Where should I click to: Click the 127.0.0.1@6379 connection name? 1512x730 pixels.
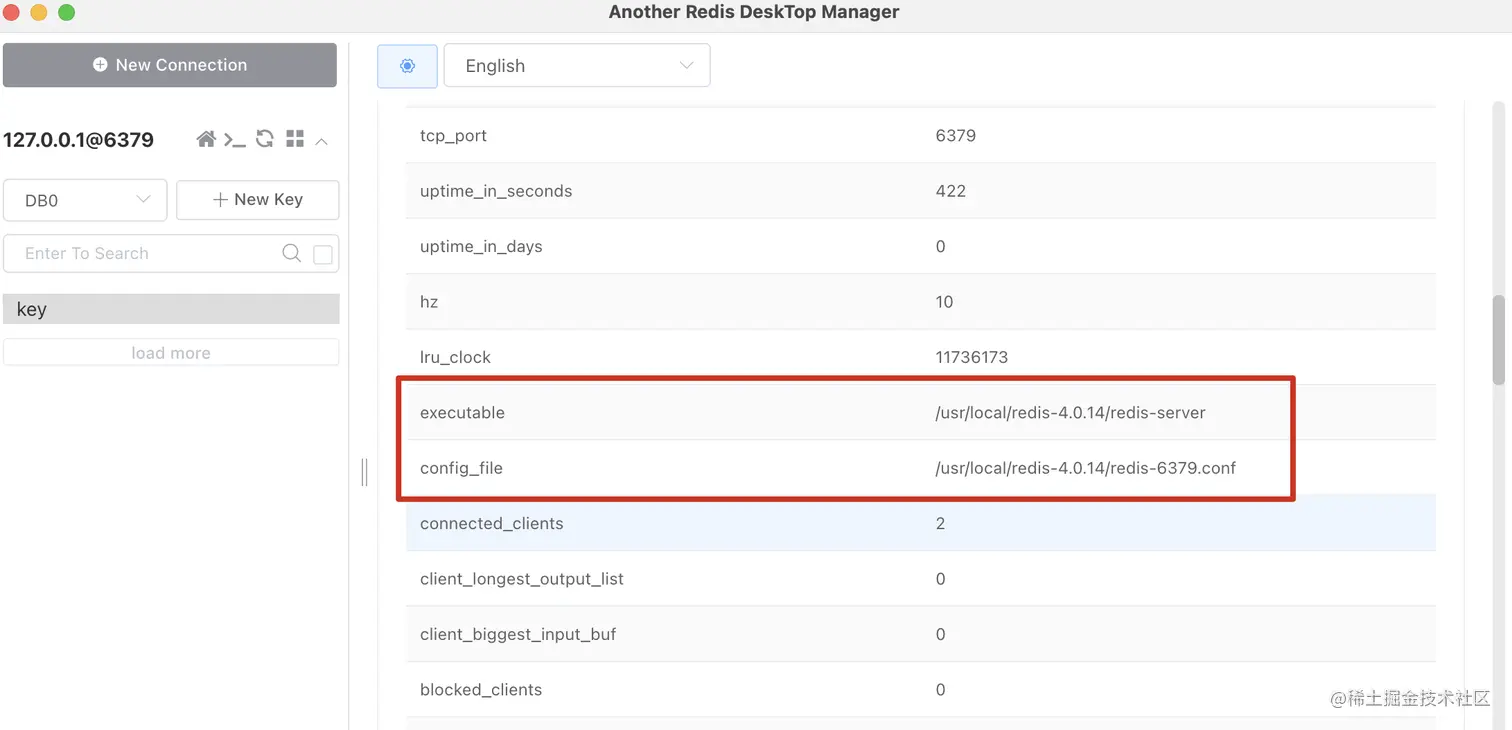point(79,140)
